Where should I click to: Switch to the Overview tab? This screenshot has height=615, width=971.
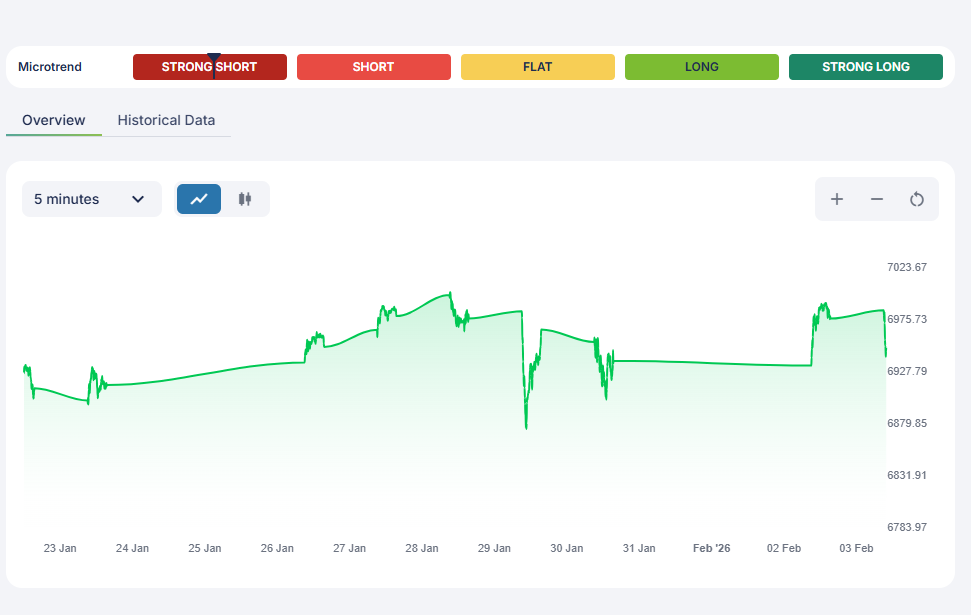[x=54, y=120]
